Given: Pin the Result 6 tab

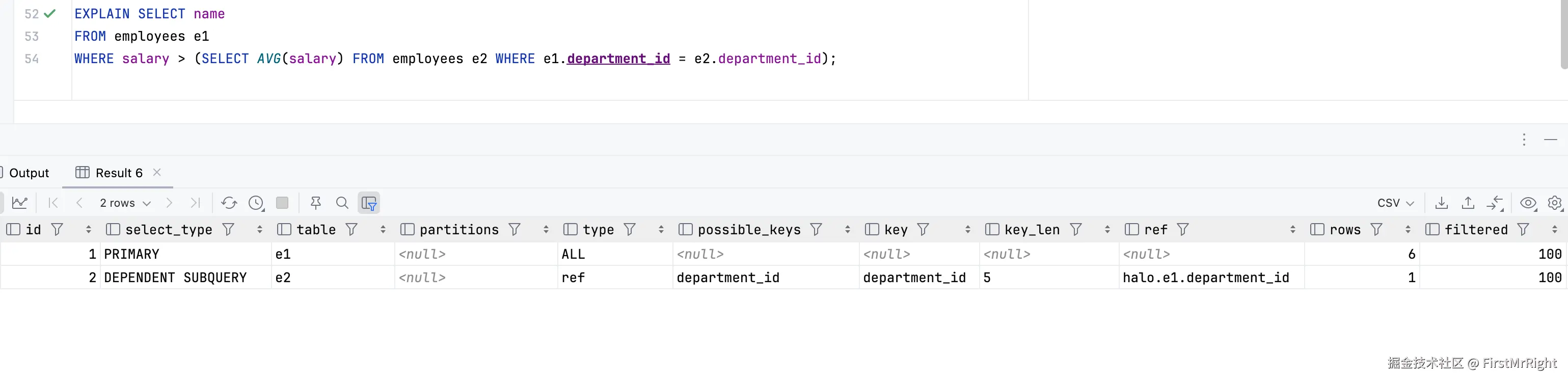Looking at the screenshot, I should tap(315, 203).
